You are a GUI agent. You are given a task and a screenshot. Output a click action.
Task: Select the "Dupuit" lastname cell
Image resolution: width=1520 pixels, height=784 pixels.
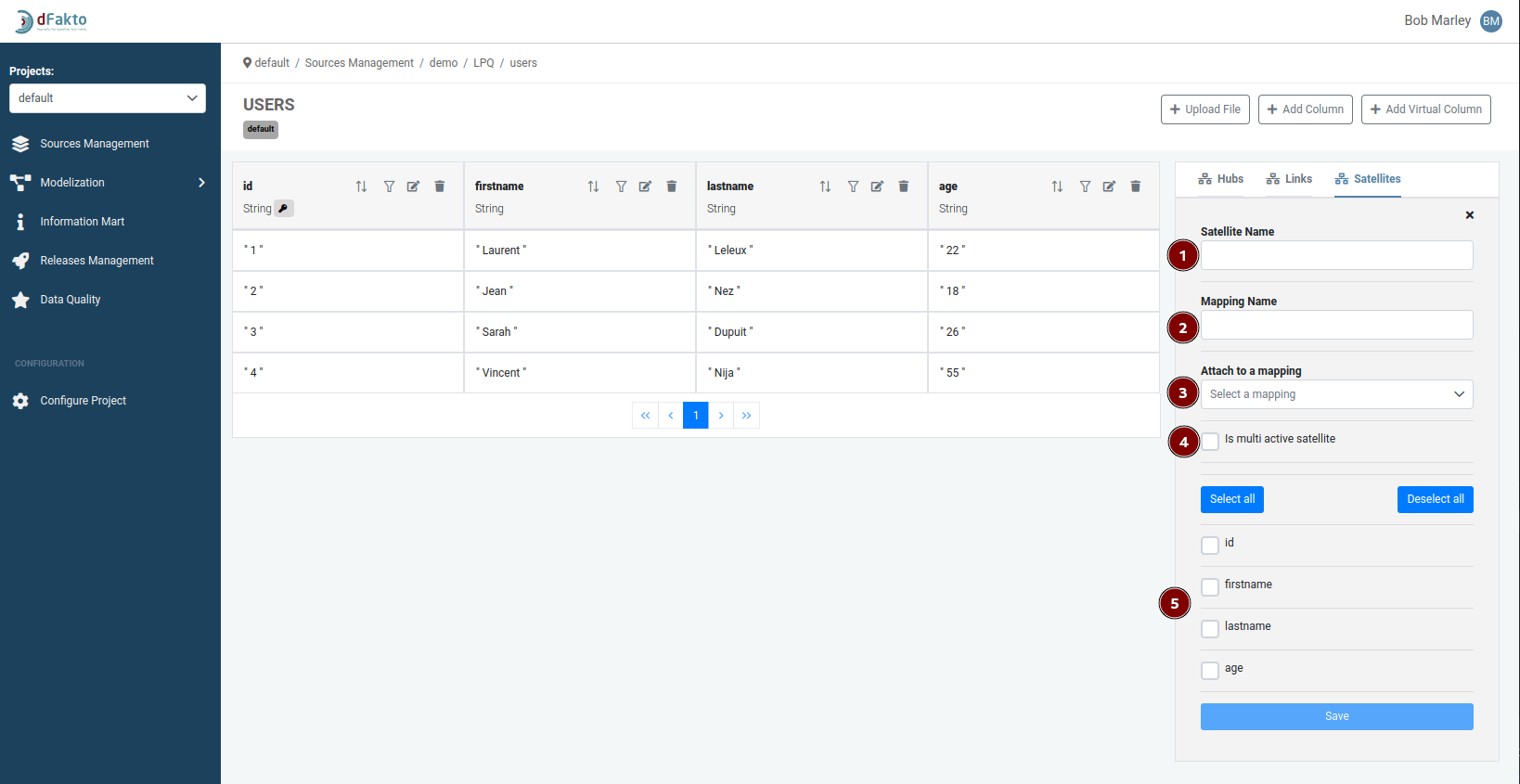[x=812, y=332]
